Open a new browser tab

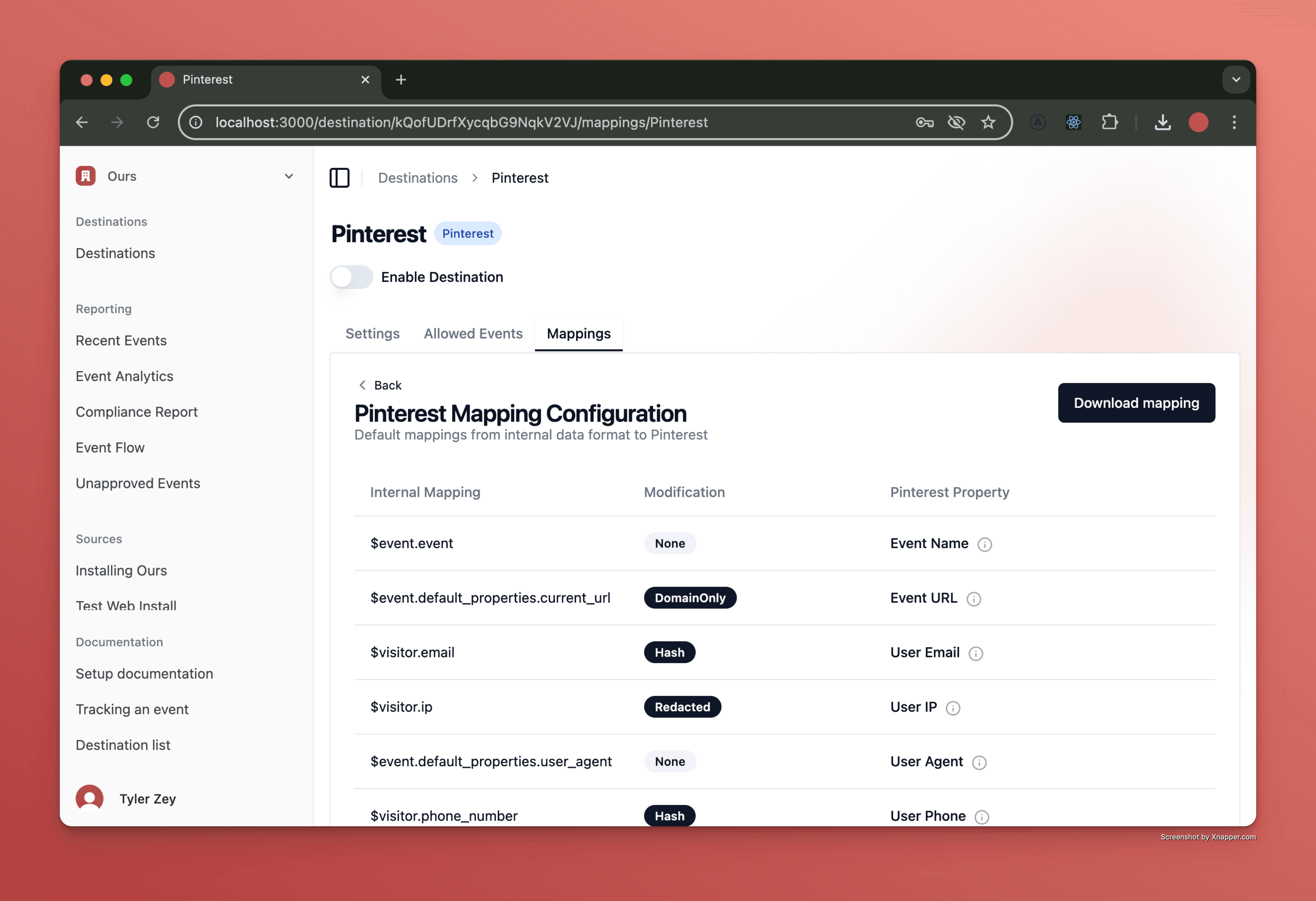(401, 80)
